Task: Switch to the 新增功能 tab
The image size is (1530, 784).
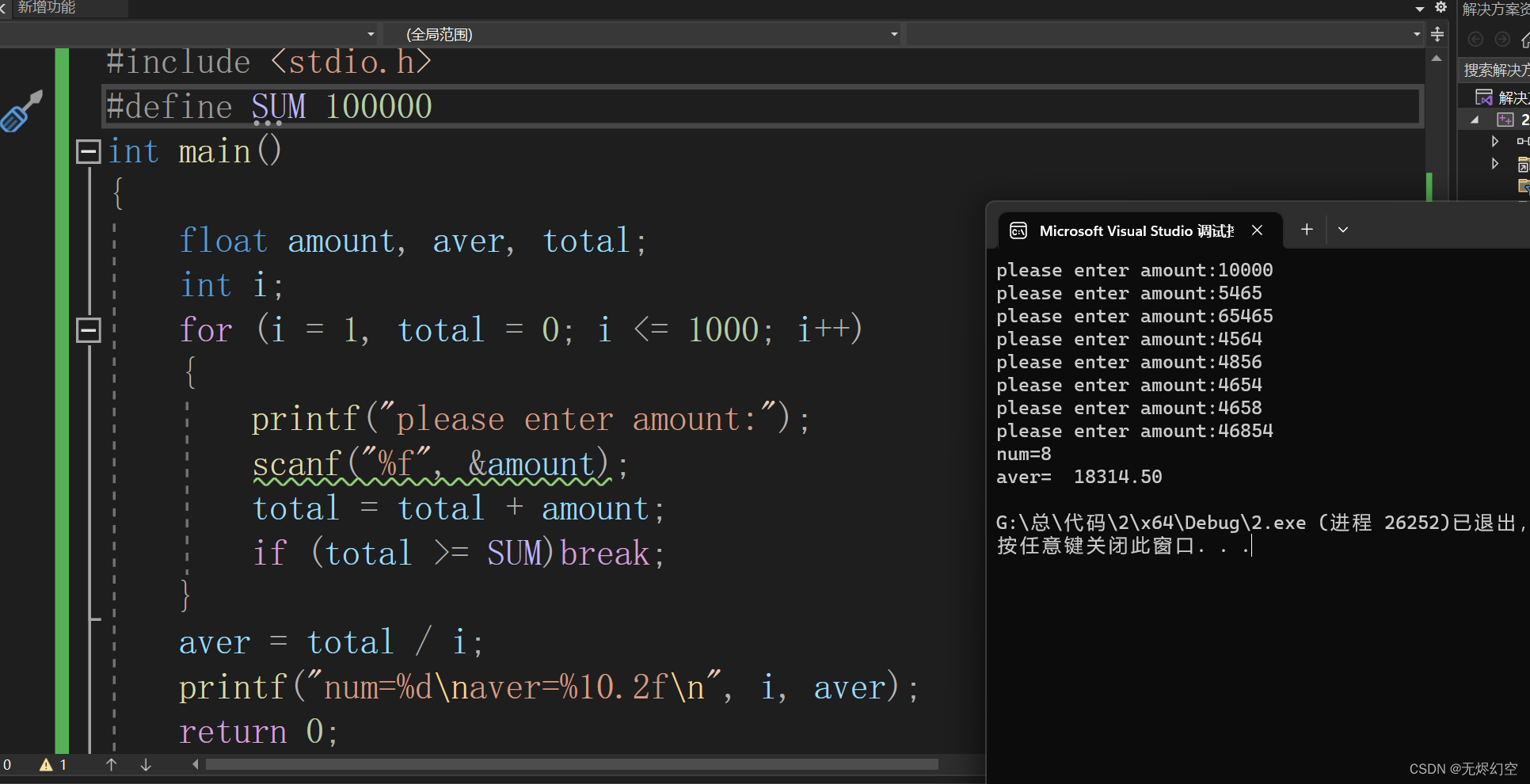Action: 47,7
